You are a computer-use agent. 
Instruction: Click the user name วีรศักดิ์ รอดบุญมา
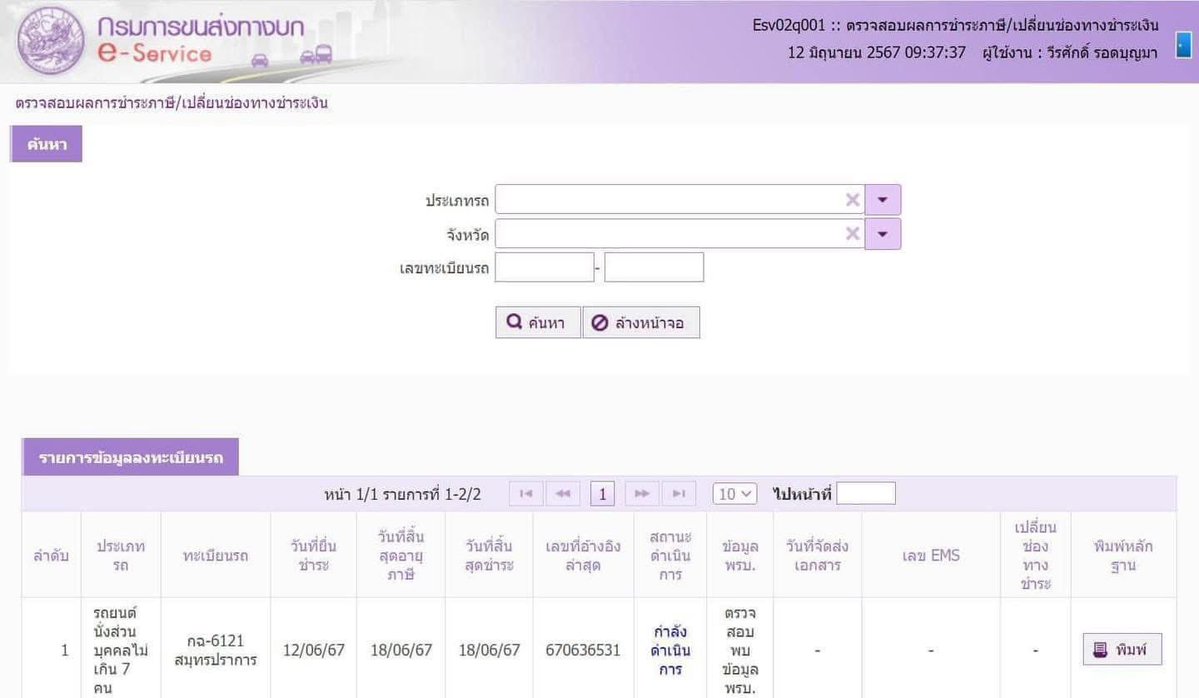click(x=1102, y=53)
